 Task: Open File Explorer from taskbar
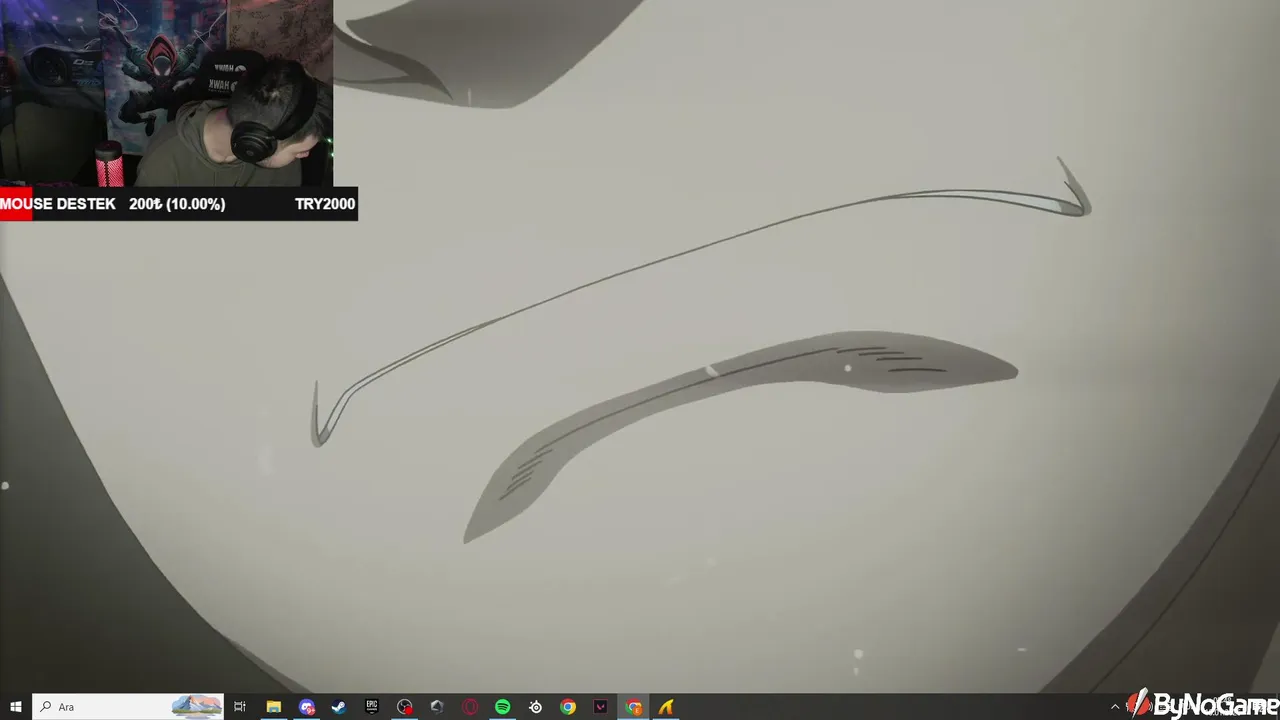pos(273,707)
